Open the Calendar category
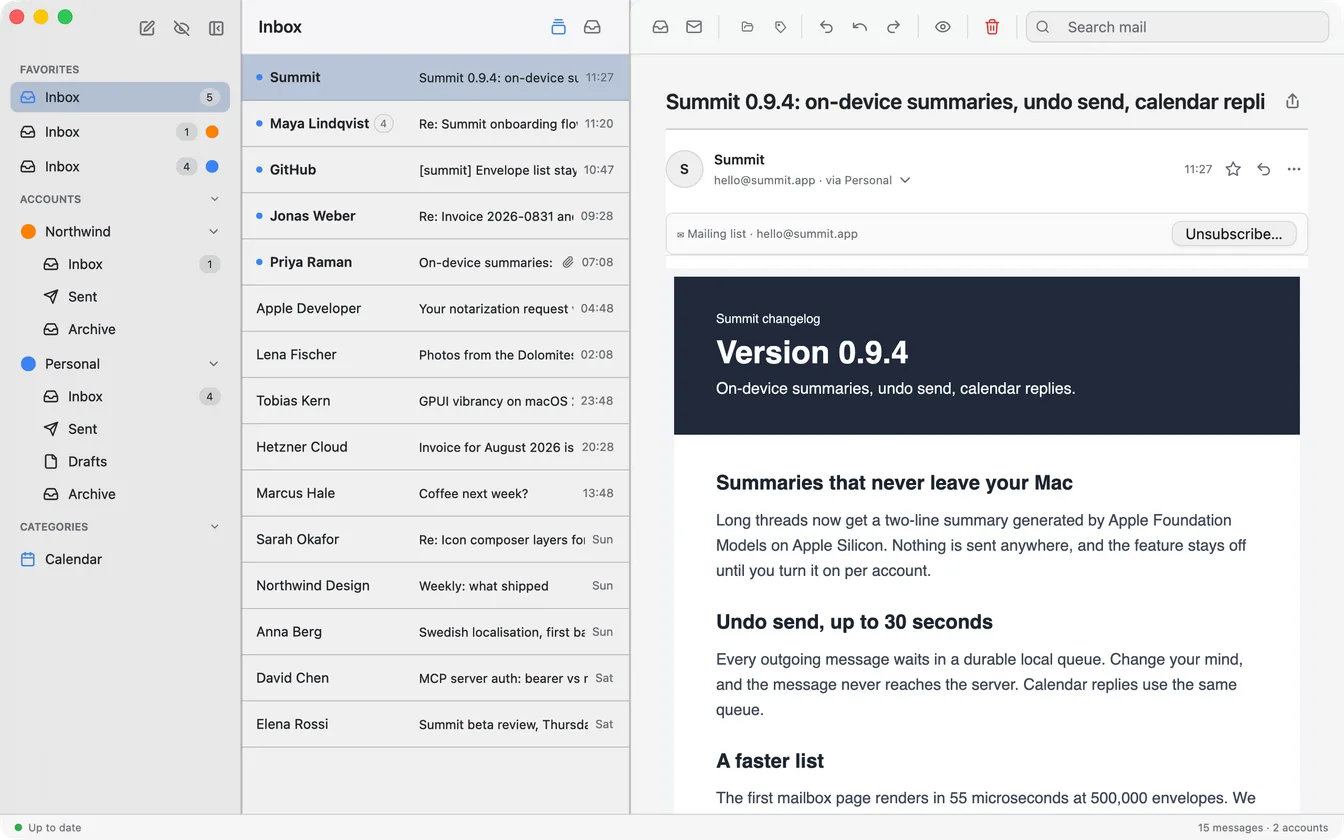This screenshot has width=1344, height=840. coord(120,559)
